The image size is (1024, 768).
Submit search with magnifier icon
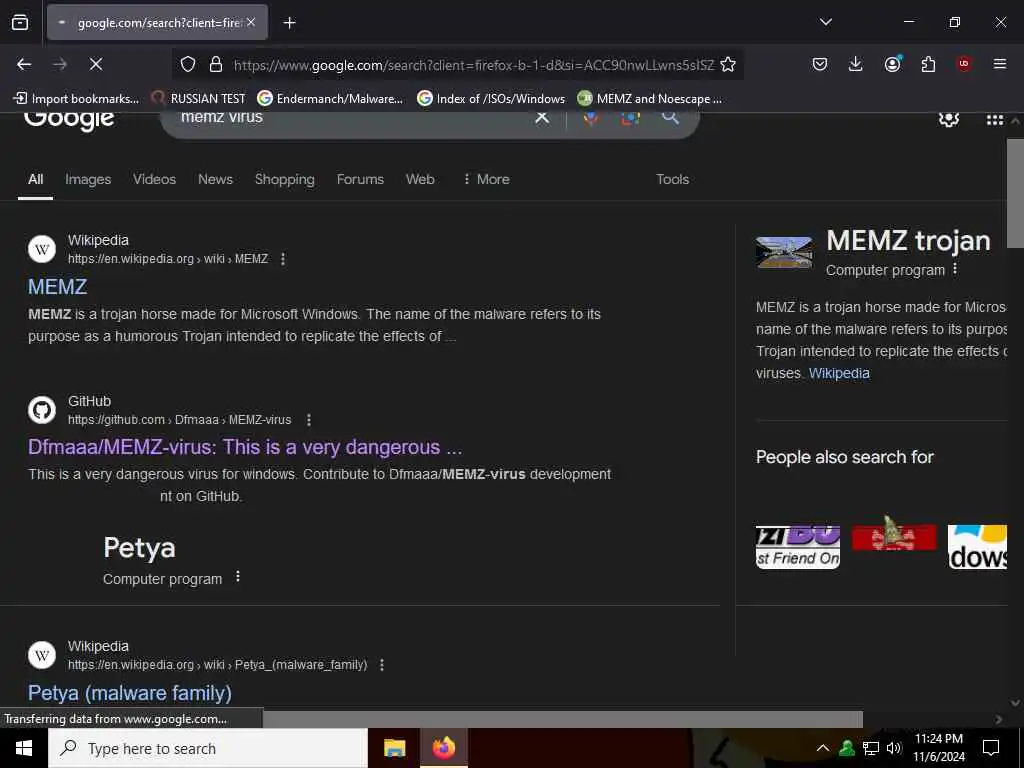[670, 118]
